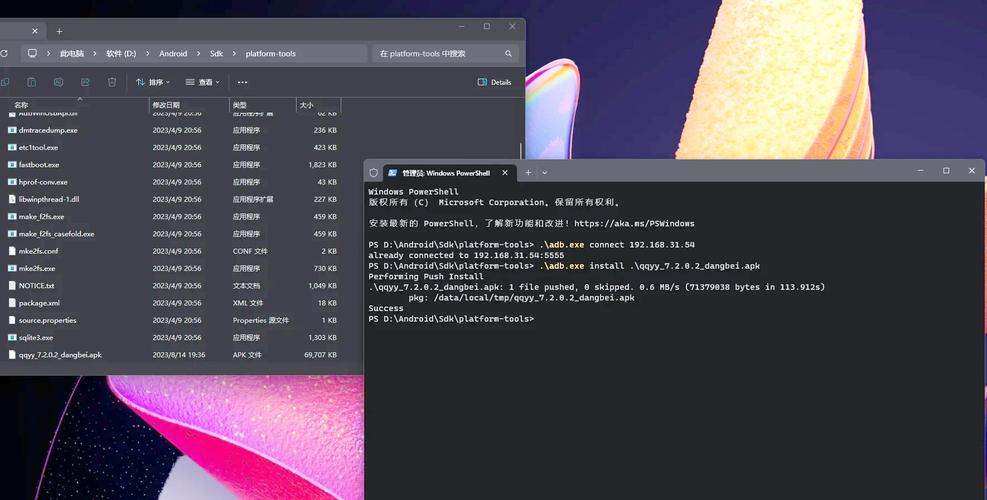Add a new tab in Windows Terminal
Screen dimensions: 987x500
tap(528, 172)
